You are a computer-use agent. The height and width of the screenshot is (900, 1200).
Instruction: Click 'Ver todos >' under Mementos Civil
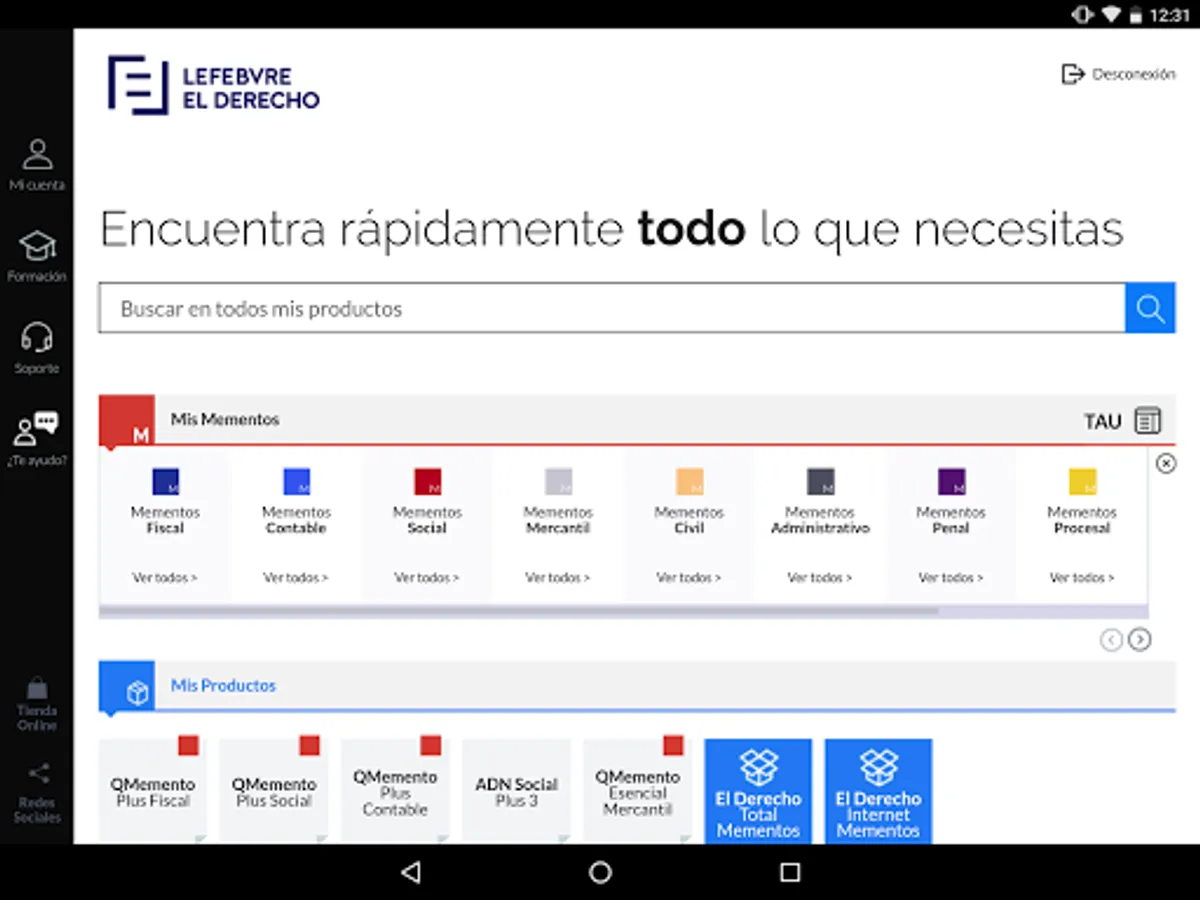coord(689,577)
